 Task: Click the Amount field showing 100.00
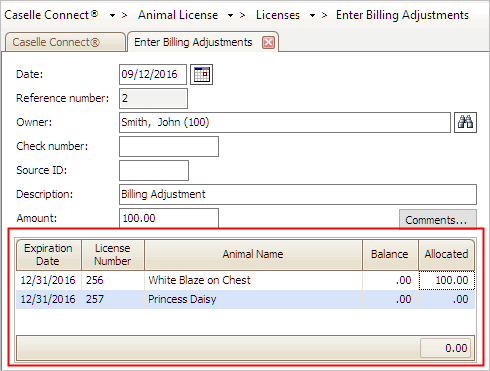tap(169, 218)
